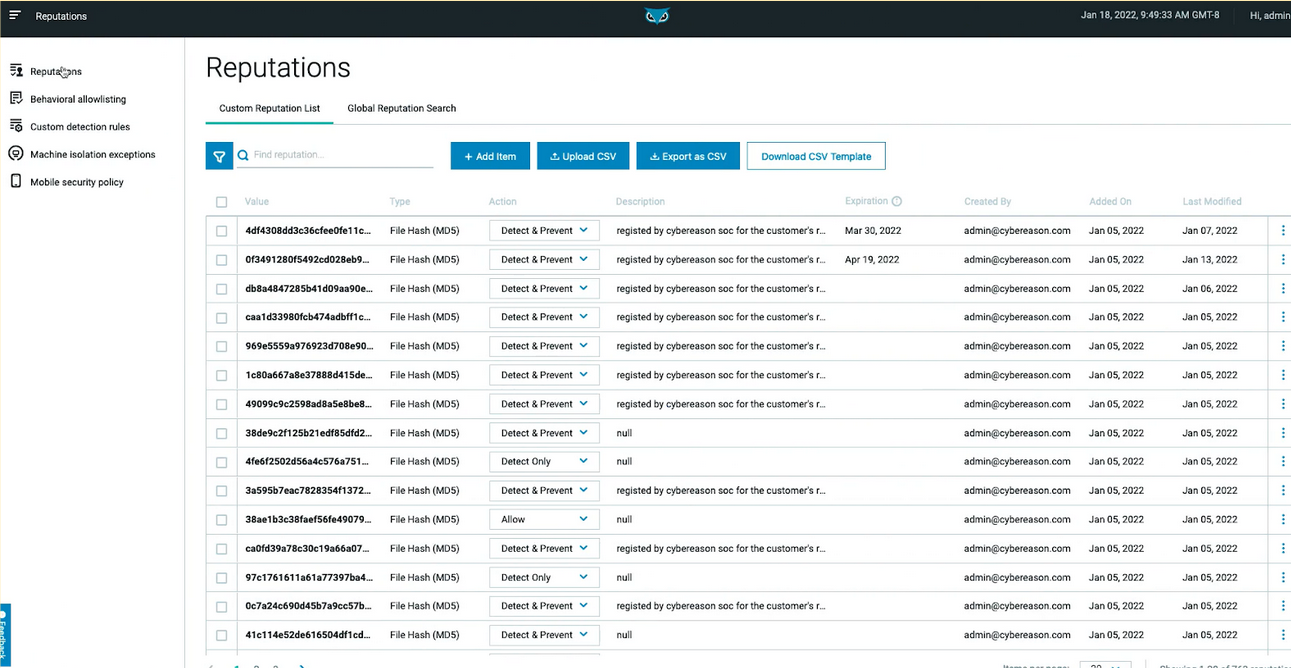Tick the checkbox next to hash 38de9c2f125b21edf85dfd2

221,432
